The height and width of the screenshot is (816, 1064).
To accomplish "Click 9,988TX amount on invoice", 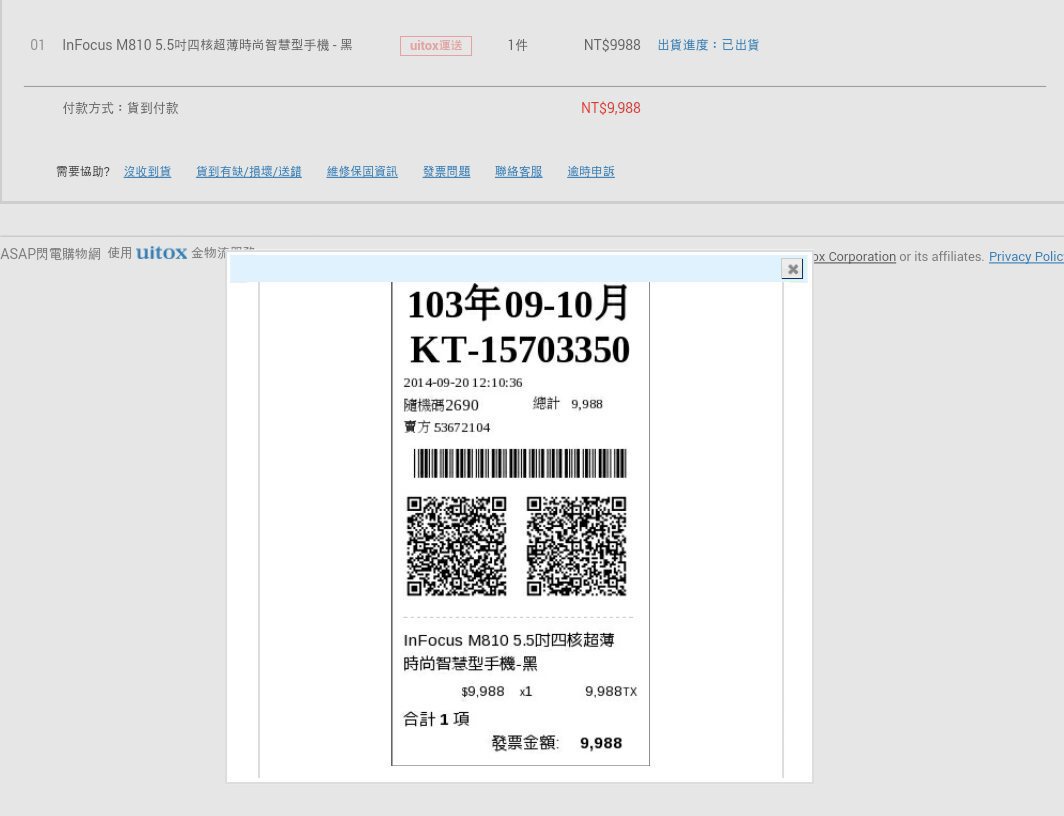I will (611, 691).
